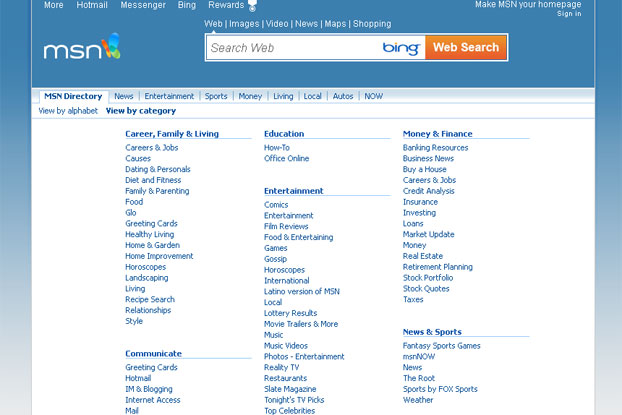Screen dimensions: 622x415
Task: Switch to the MSN Directory tab
Action: click(x=73, y=96)
